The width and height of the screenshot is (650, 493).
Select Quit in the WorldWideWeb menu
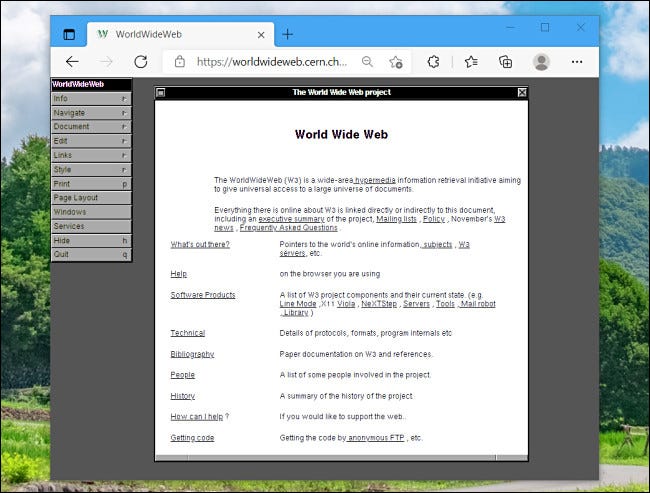coord(91,255)
